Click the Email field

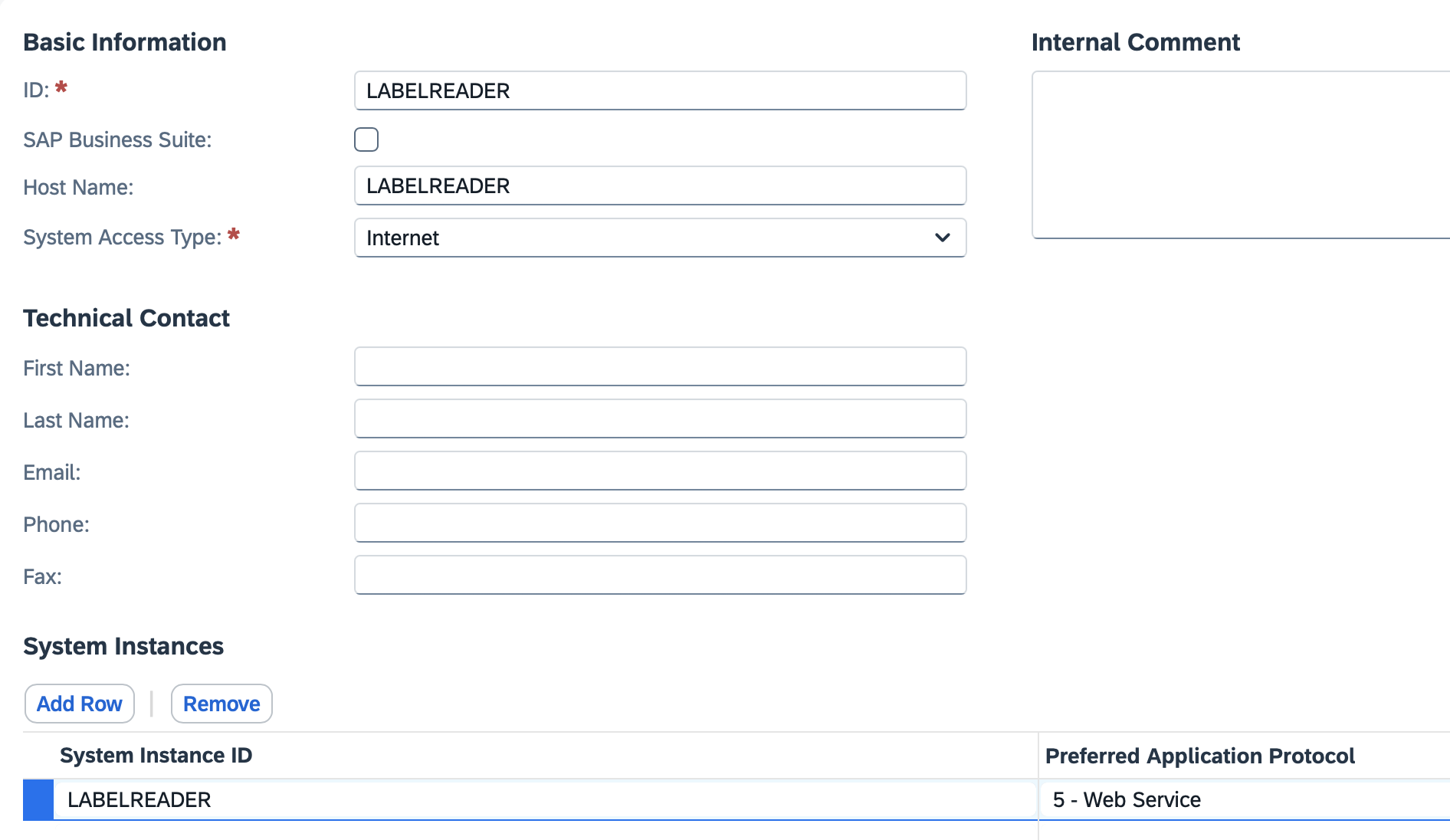659,471
